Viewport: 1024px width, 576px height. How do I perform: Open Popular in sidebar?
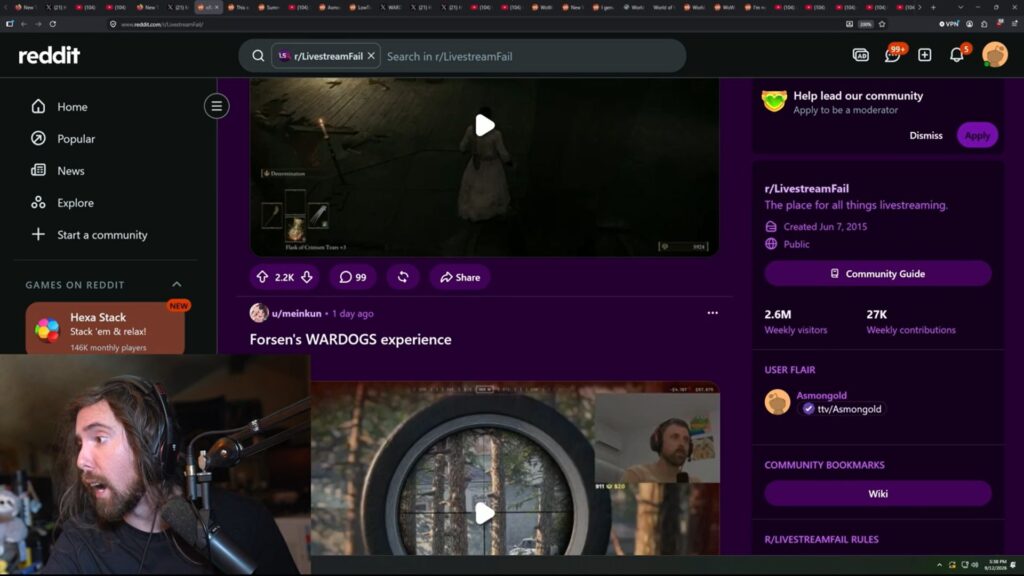[76, 139]
